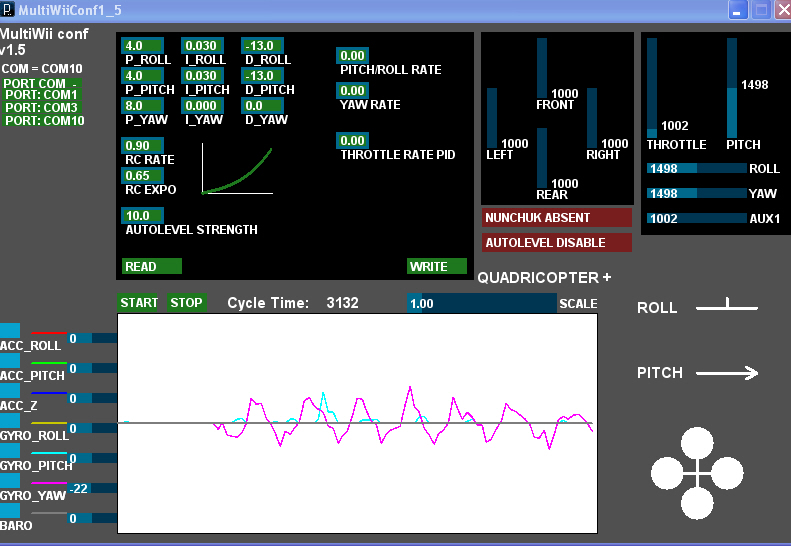
Task: Click the ROLL horizontal RC slider
Action: pyautogui.click(x=697, y=168)
